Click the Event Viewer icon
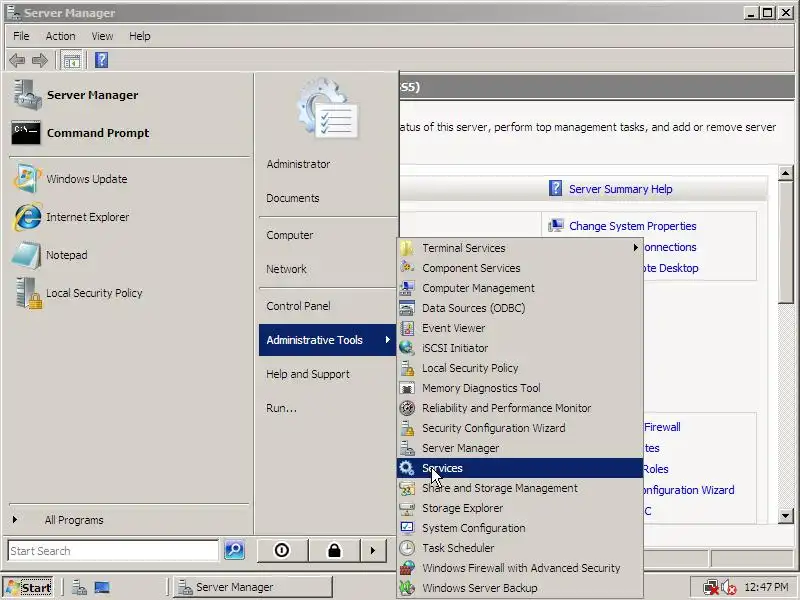Viewport: 800px width, 600px height. (407, 328)
